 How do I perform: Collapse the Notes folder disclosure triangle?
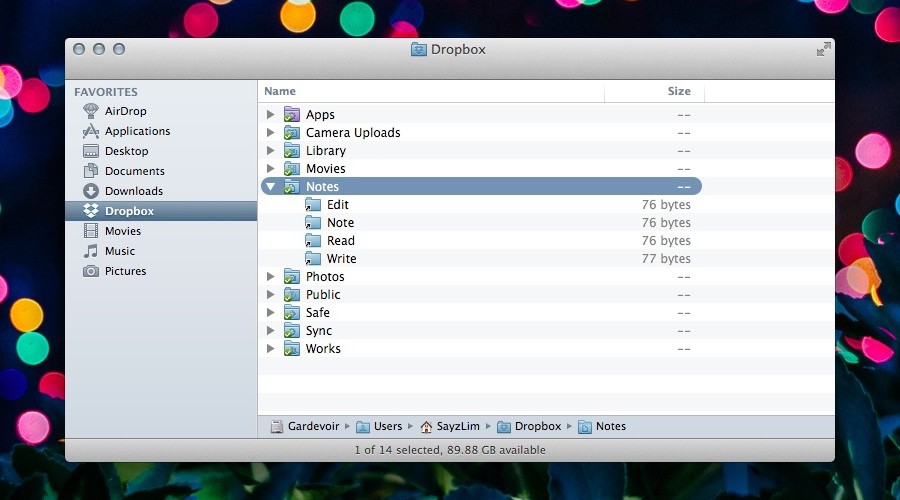(271, 187)
